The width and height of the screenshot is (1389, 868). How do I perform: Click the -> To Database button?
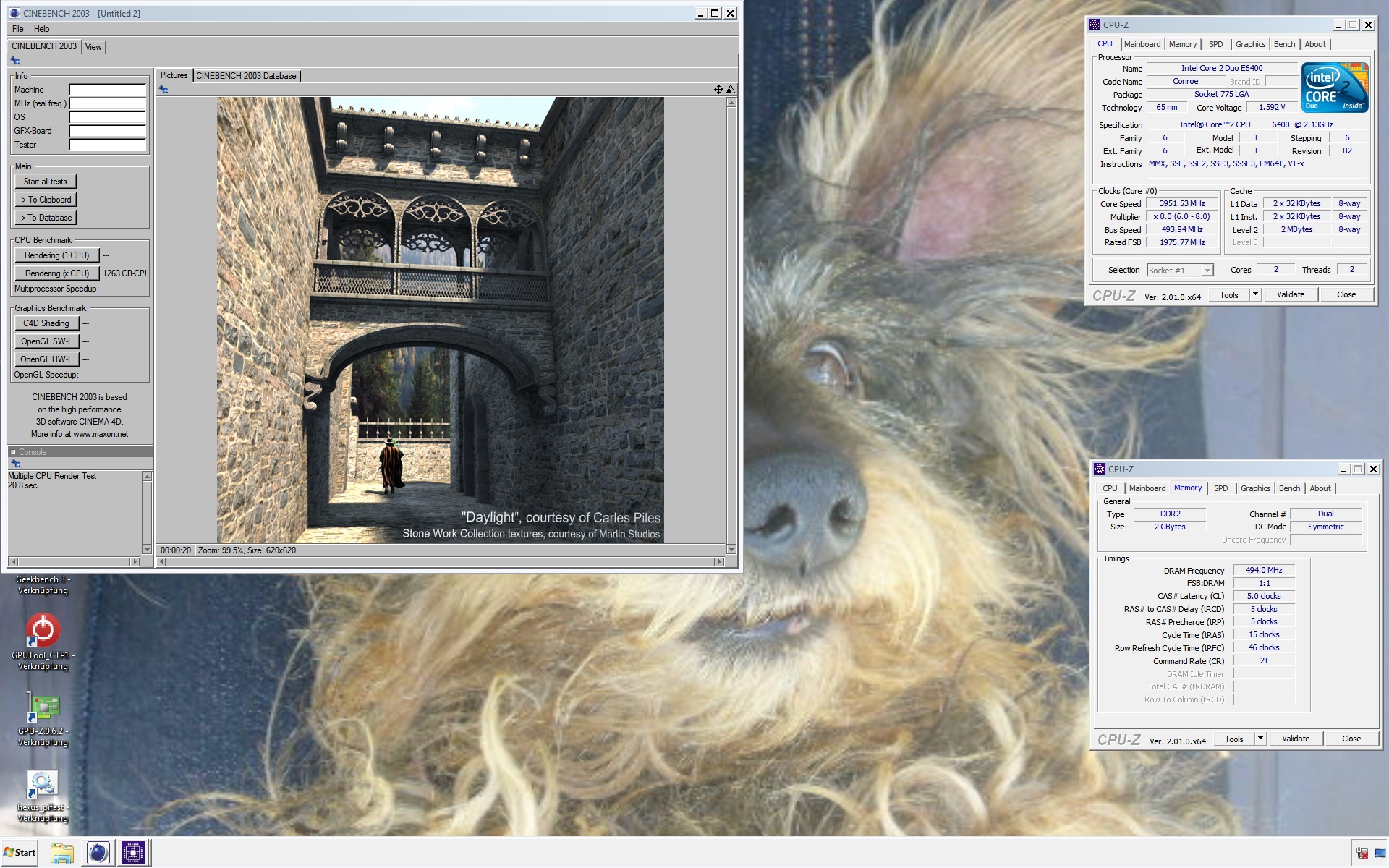click(46, 218)
